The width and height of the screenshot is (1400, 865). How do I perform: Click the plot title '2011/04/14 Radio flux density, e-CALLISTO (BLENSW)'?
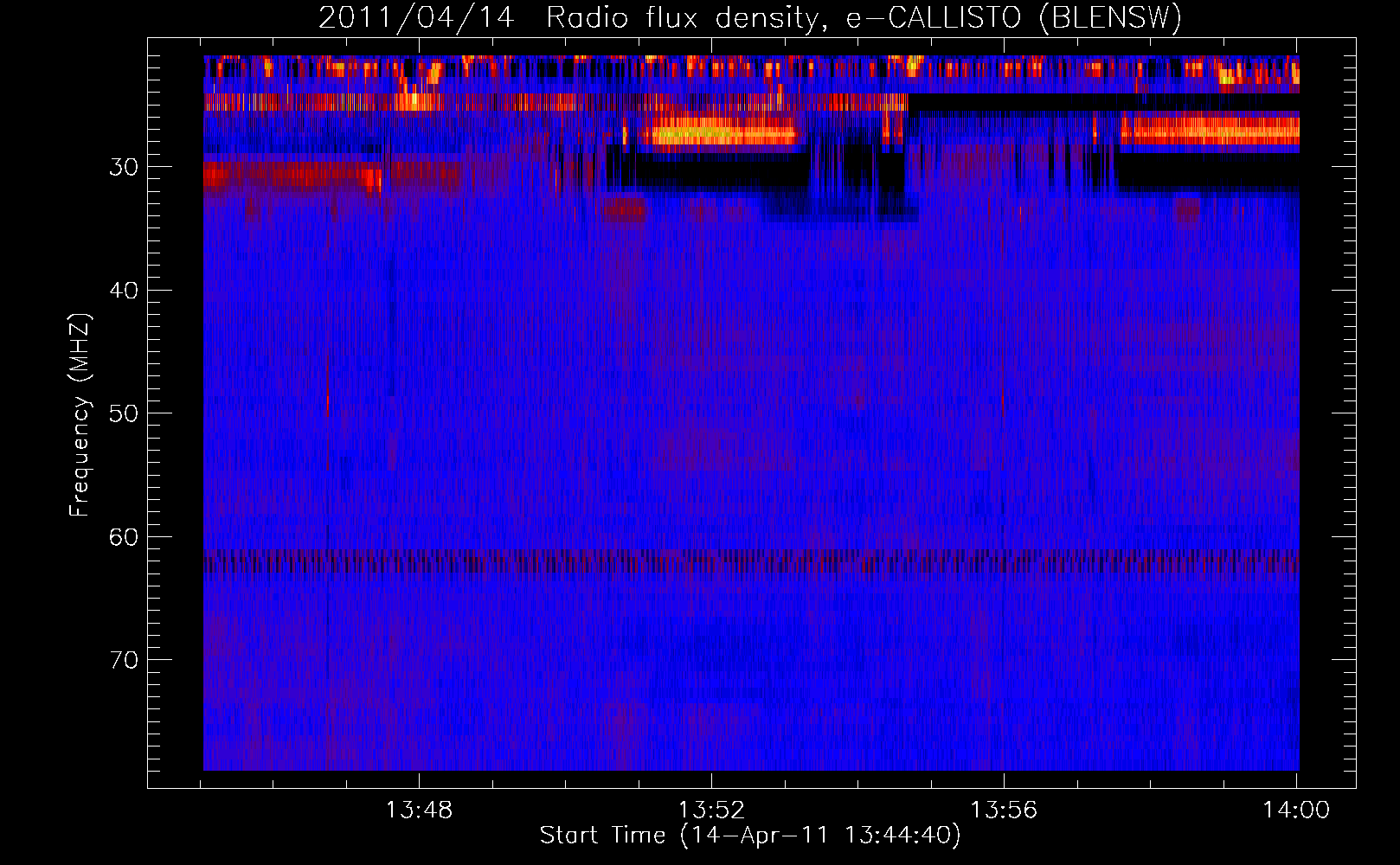point(750,18)
